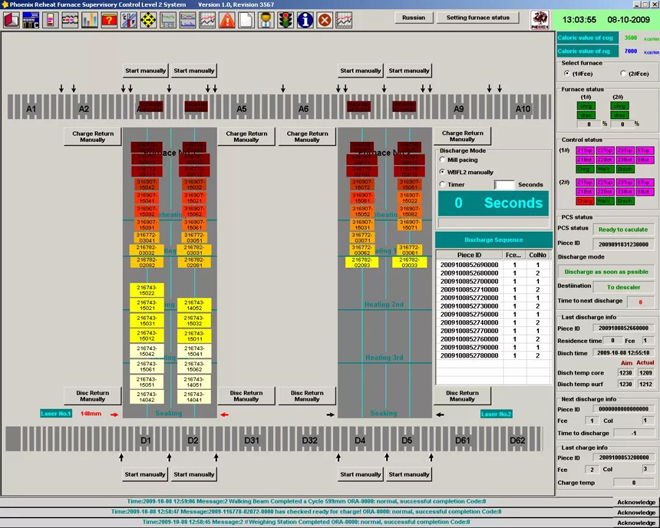Acknowledge the Walking Beam completed message
The width and height of the screenshot is (660, 528).
(636, 502)
